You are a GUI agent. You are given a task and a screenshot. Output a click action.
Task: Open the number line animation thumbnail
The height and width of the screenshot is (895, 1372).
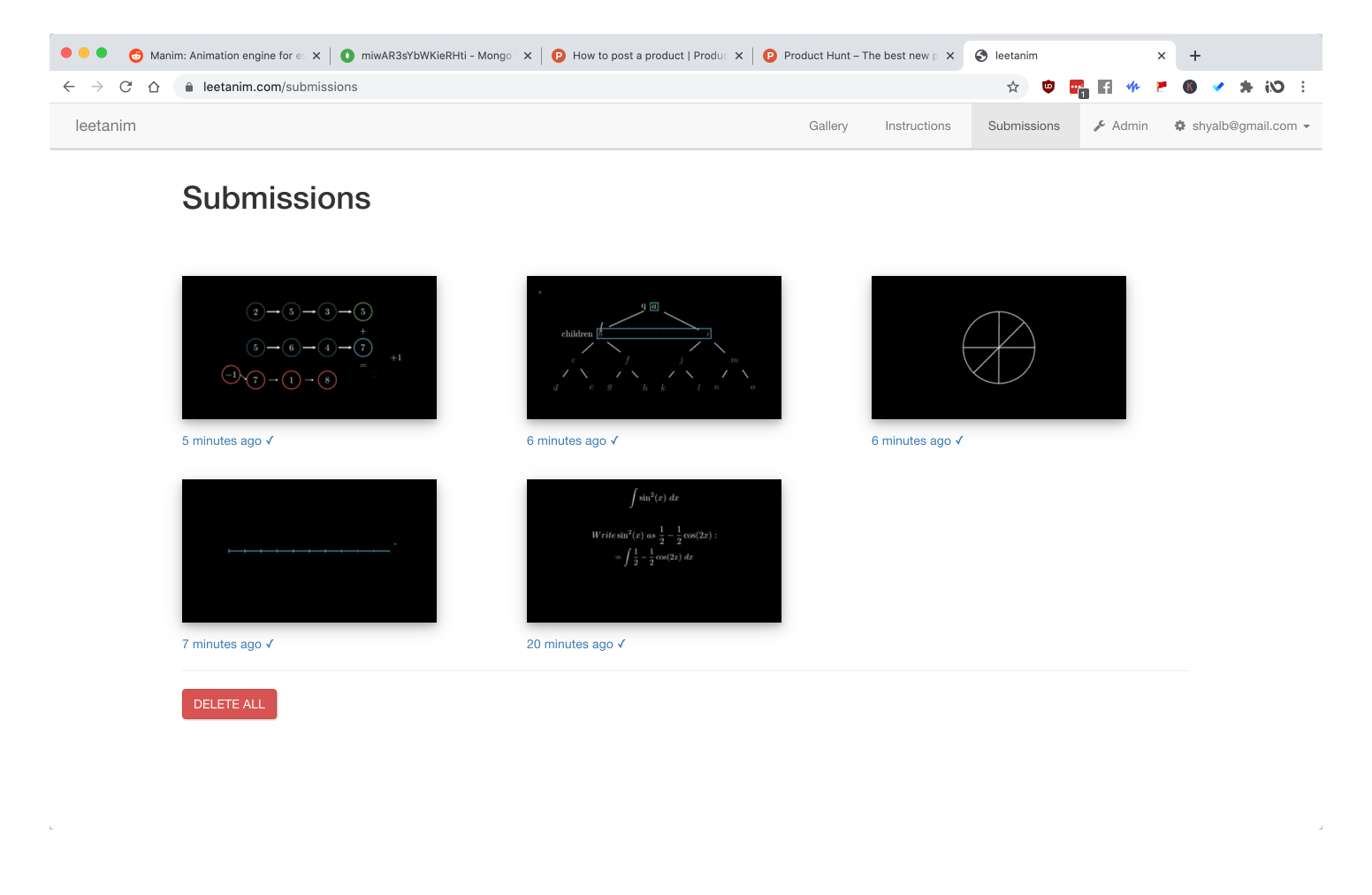tap(309, 551)
